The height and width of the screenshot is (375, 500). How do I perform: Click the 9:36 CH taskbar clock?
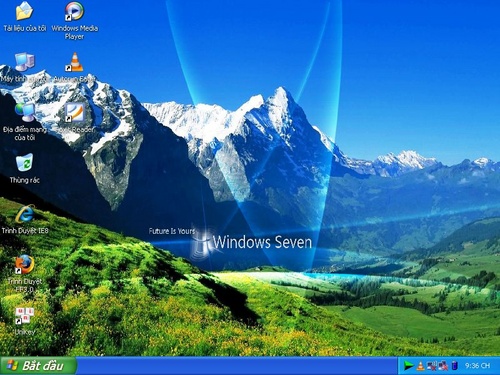[477, 366]
